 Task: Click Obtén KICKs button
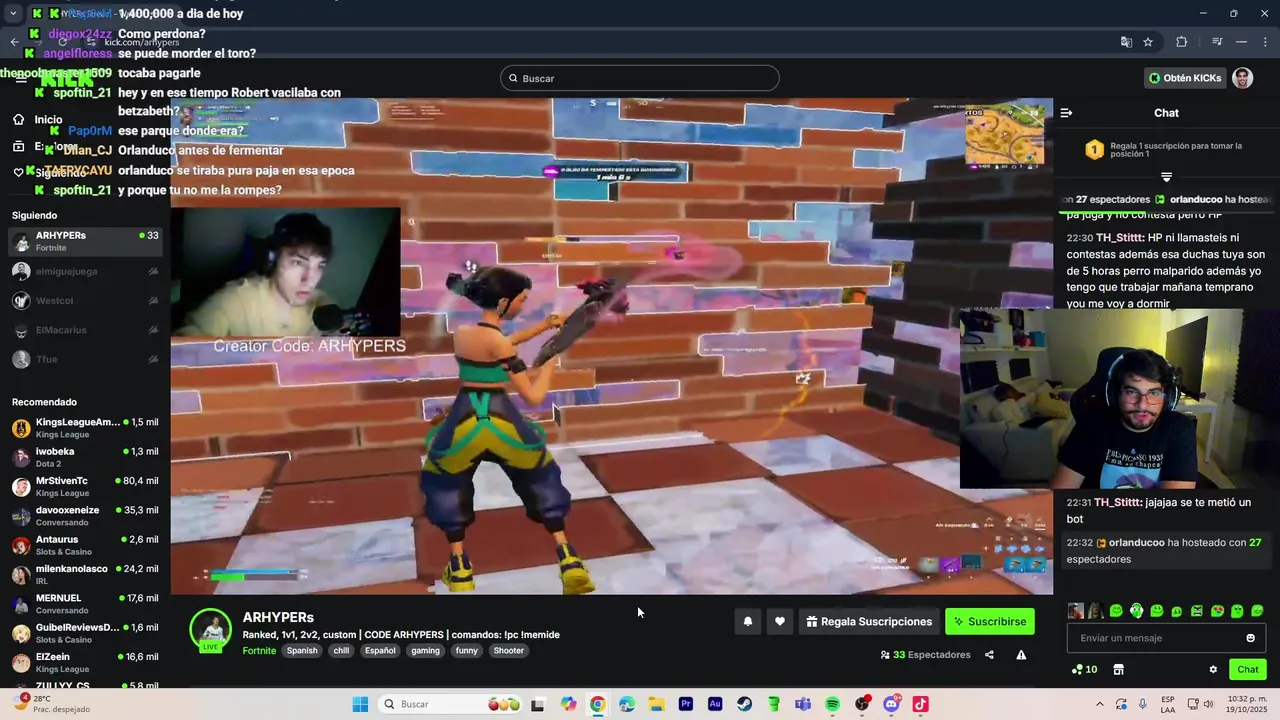click(1185, 78)
